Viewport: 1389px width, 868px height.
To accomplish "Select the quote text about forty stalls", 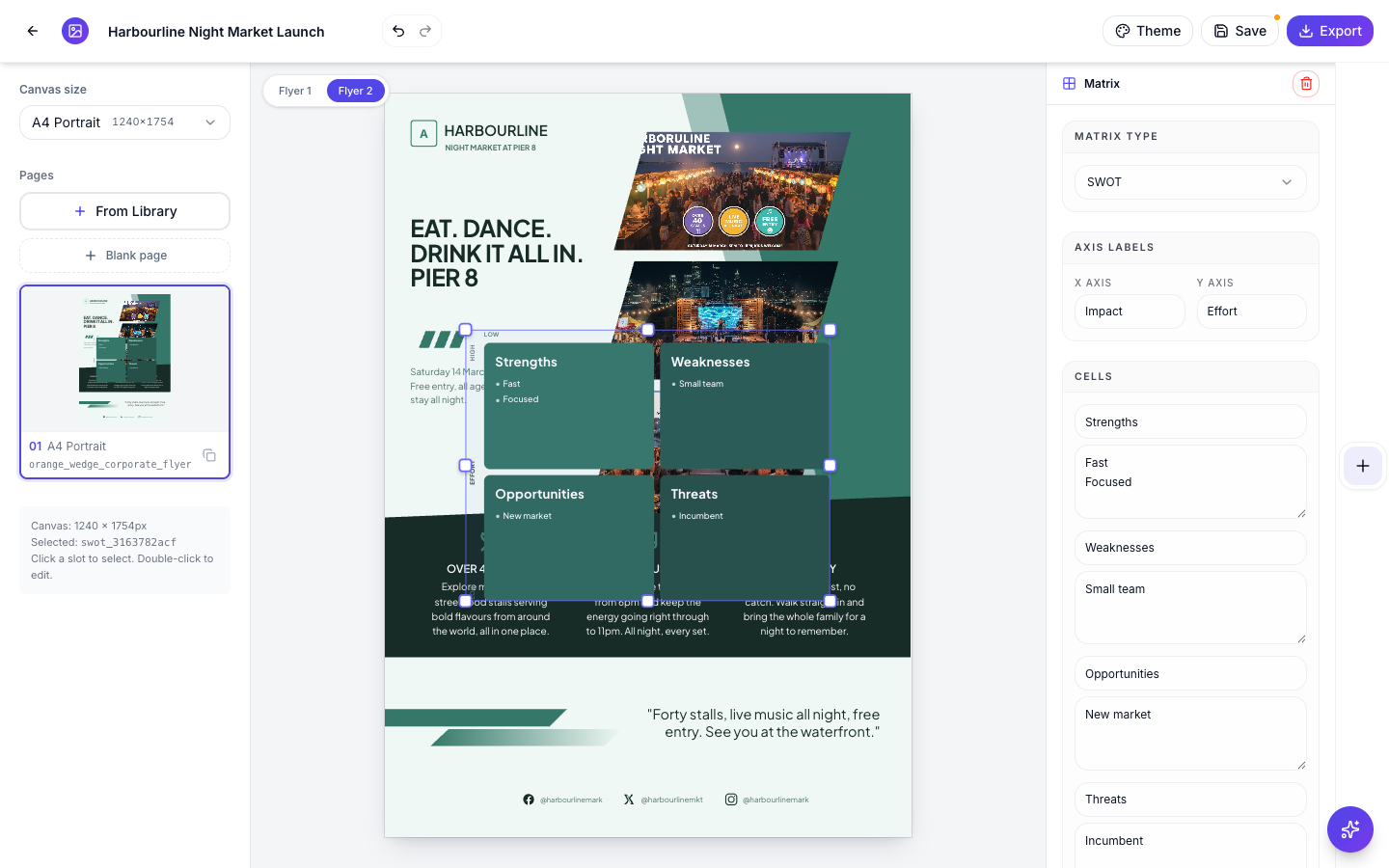I will click(x=763, y=723).
